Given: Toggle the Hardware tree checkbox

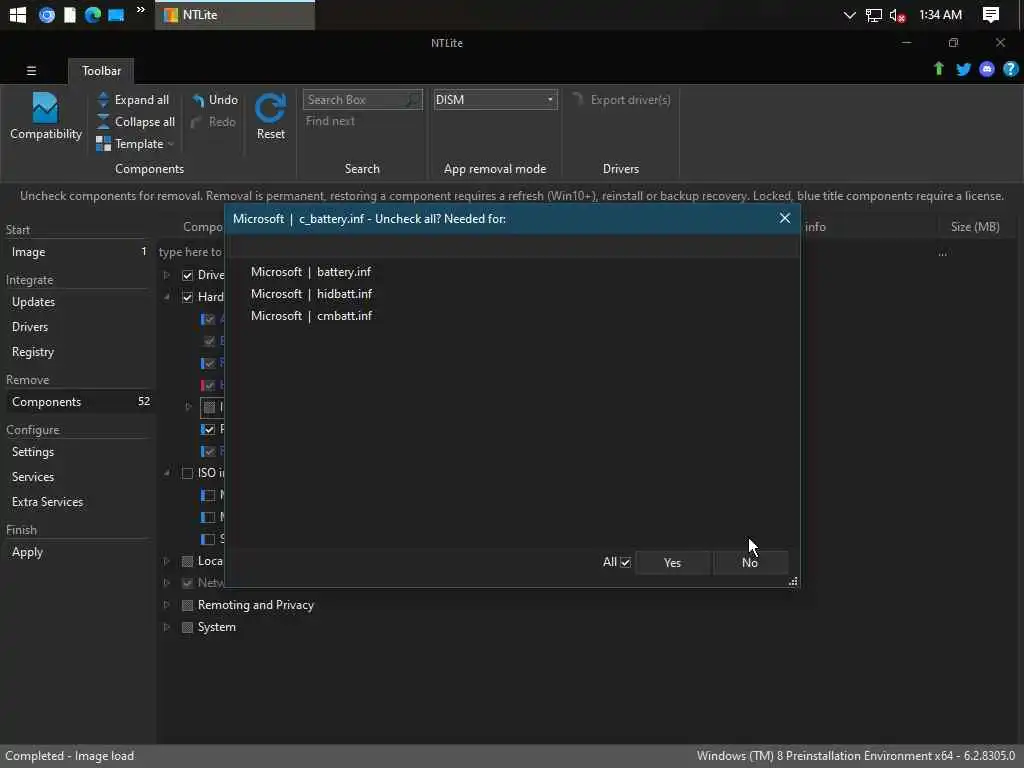Looking at the screenshot, I should click(187, 297).
